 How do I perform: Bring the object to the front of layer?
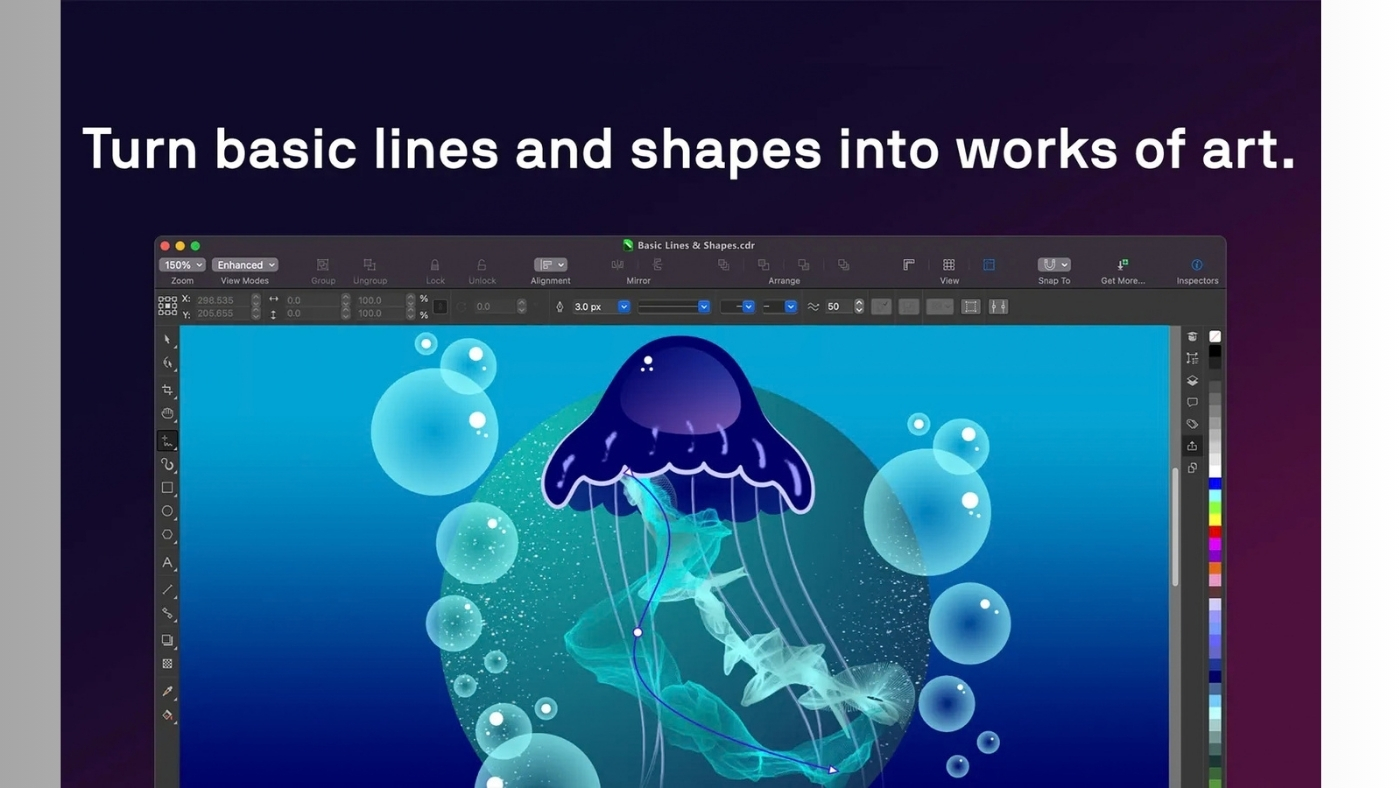(x=723, y=265)
